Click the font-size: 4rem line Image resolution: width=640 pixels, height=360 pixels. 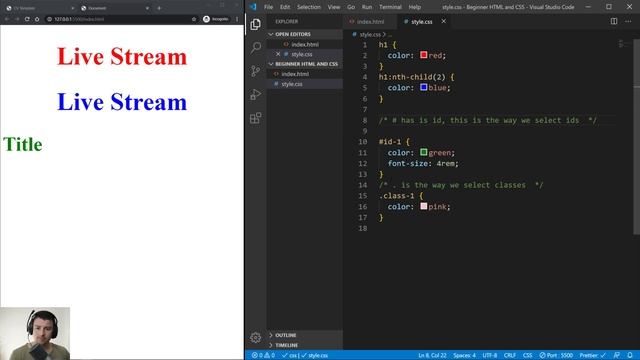(x=423, y=163)
